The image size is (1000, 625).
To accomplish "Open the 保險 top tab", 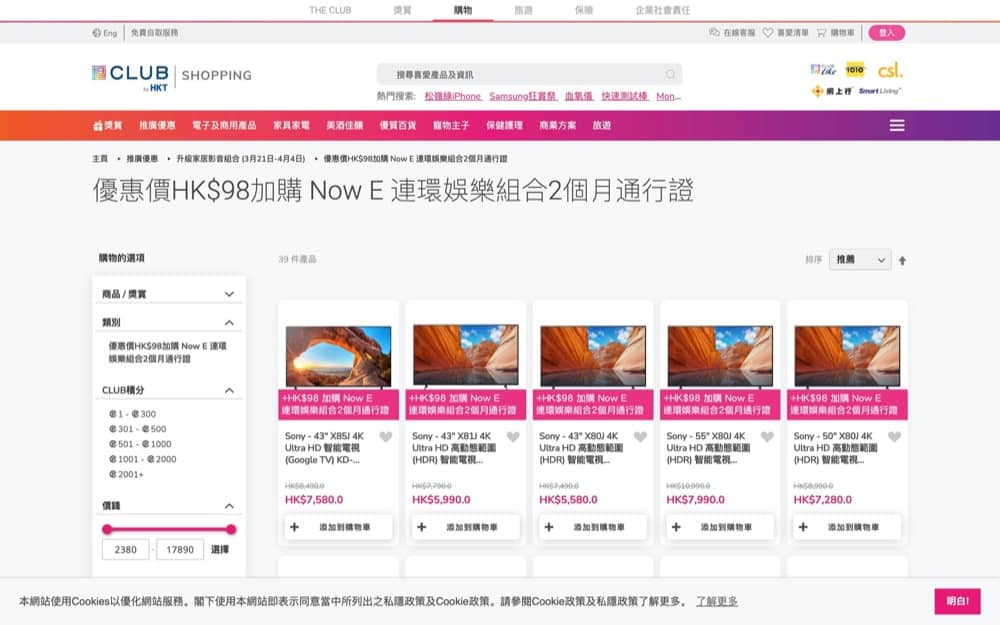I will click(x=584, y=10).
